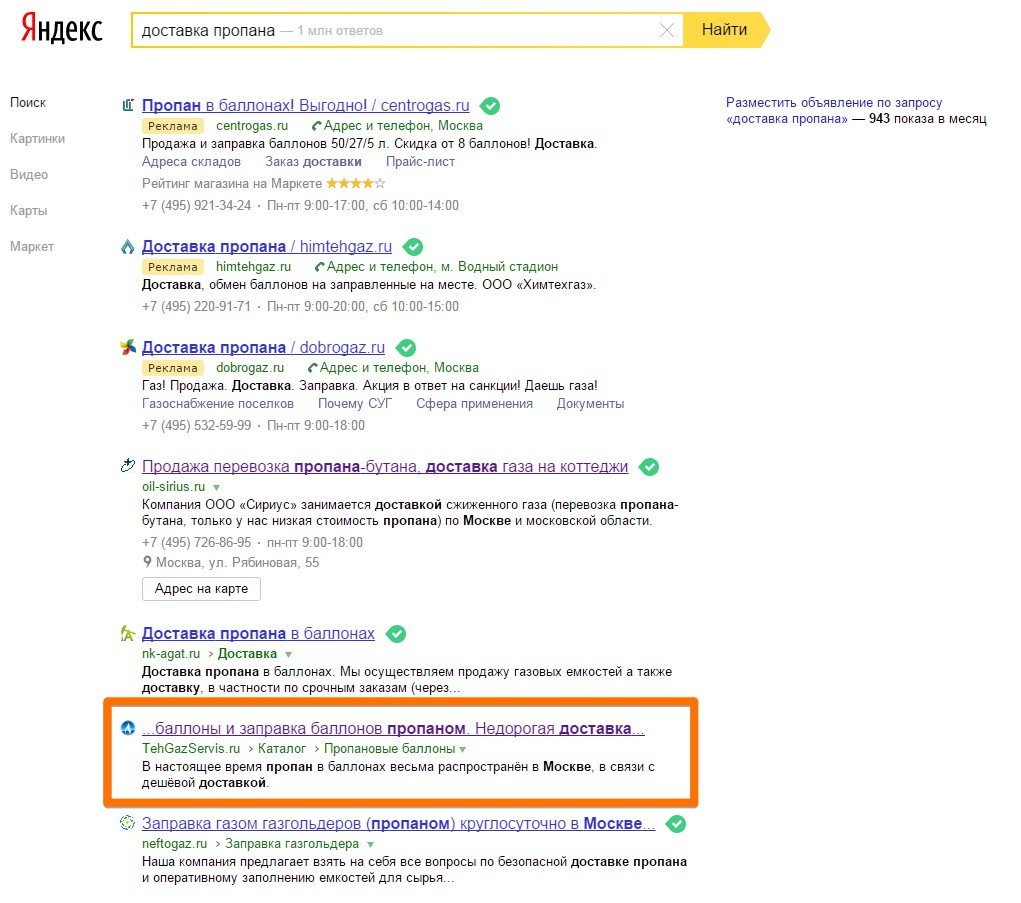Click green checkmark beside centrogas.ru result

click(x=490, y=105)
